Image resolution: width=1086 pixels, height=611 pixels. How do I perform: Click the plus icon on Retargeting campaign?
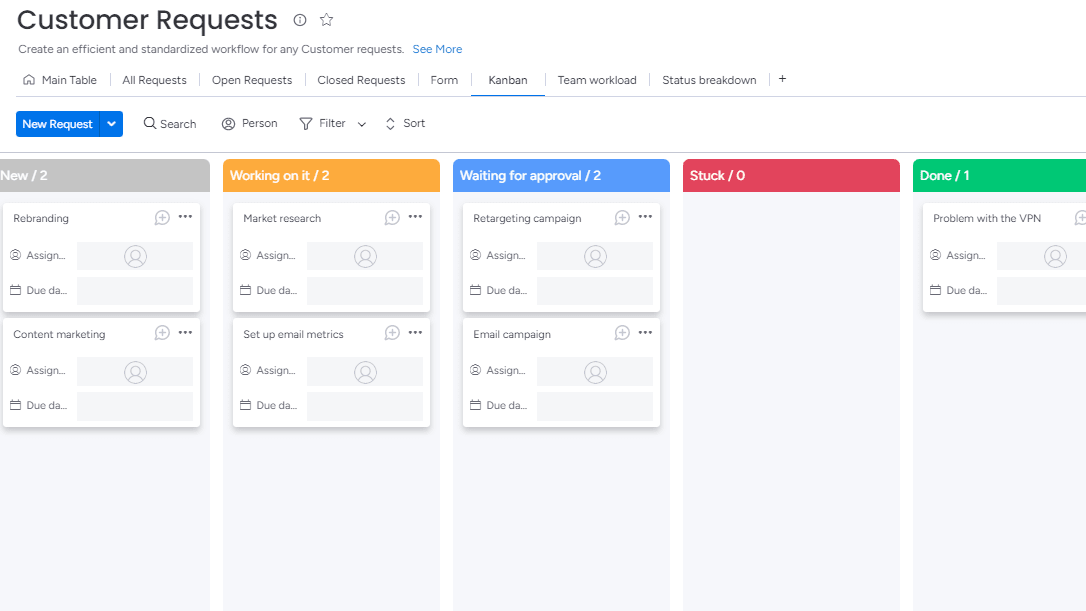(x=622, y=217)
